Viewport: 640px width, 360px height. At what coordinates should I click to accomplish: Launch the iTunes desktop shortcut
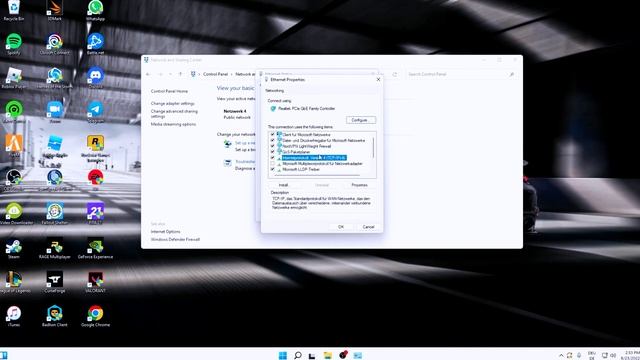[13, 316]
